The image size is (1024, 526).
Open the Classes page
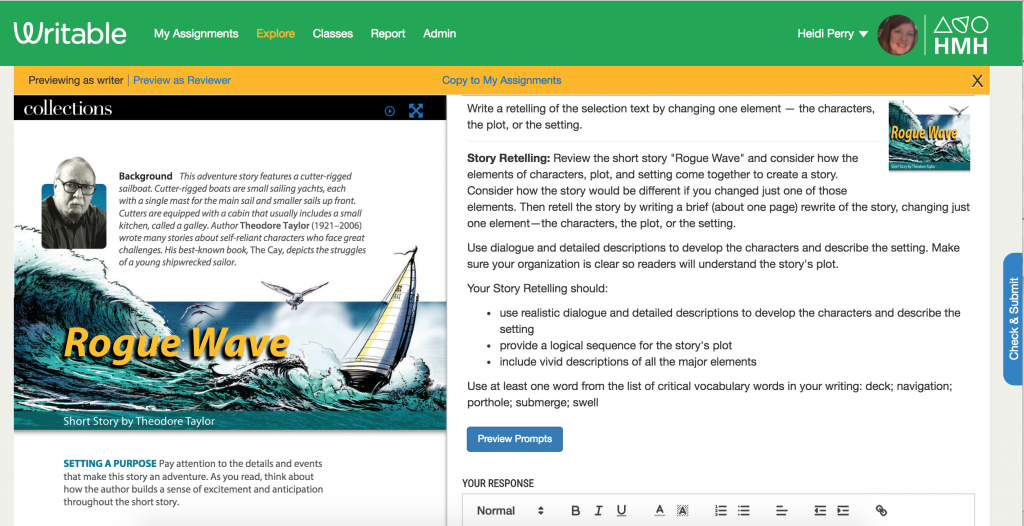pyautogui.click(x=332, y=34)
